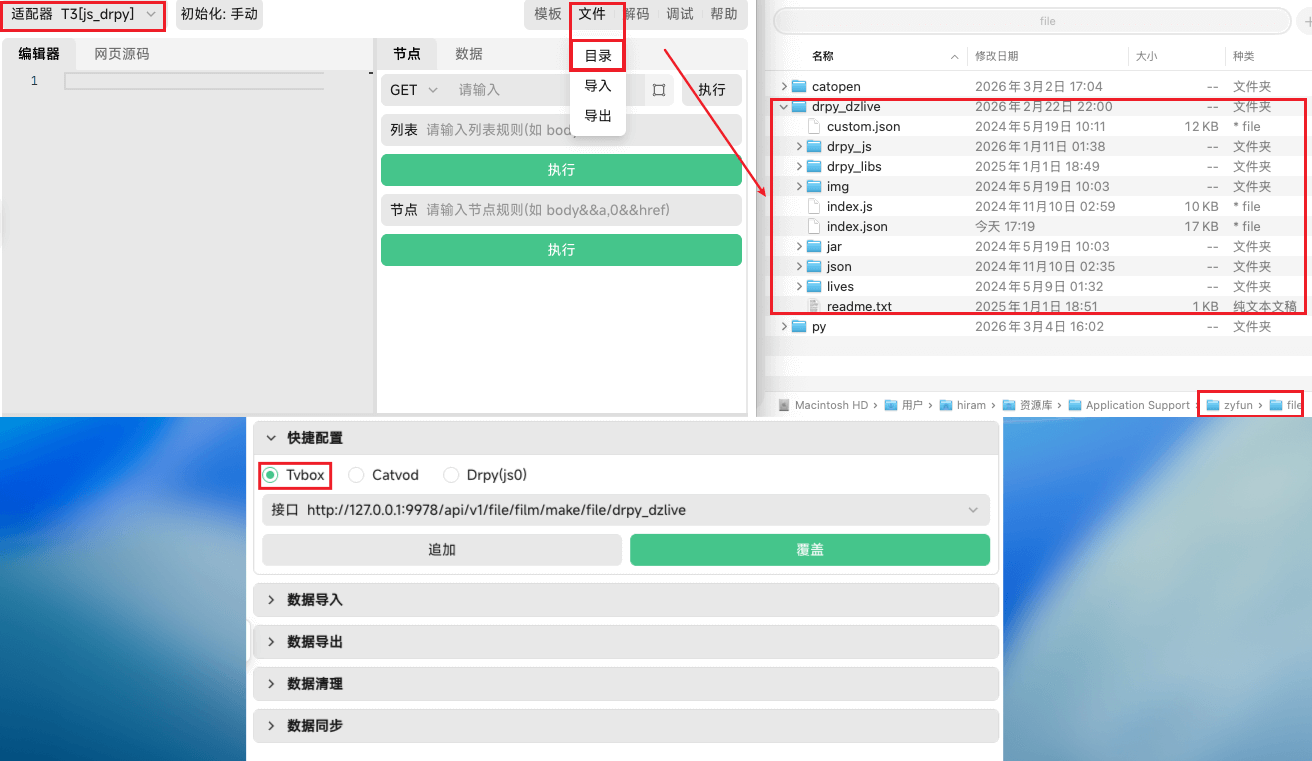This screenshot has width=1312, height=761.
Task: Select the py folder icon
Action: [799, 326]
